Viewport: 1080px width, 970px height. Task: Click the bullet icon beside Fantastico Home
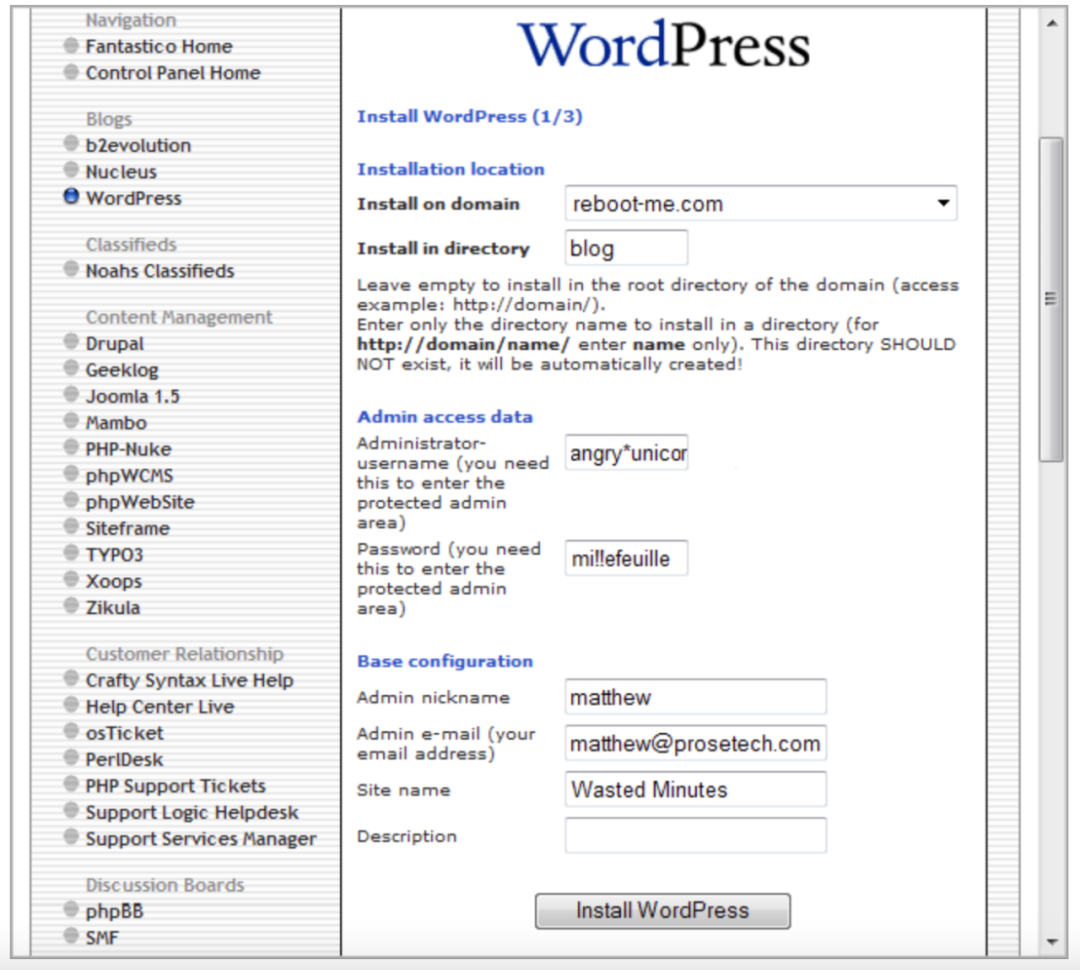tap(71, 45)
